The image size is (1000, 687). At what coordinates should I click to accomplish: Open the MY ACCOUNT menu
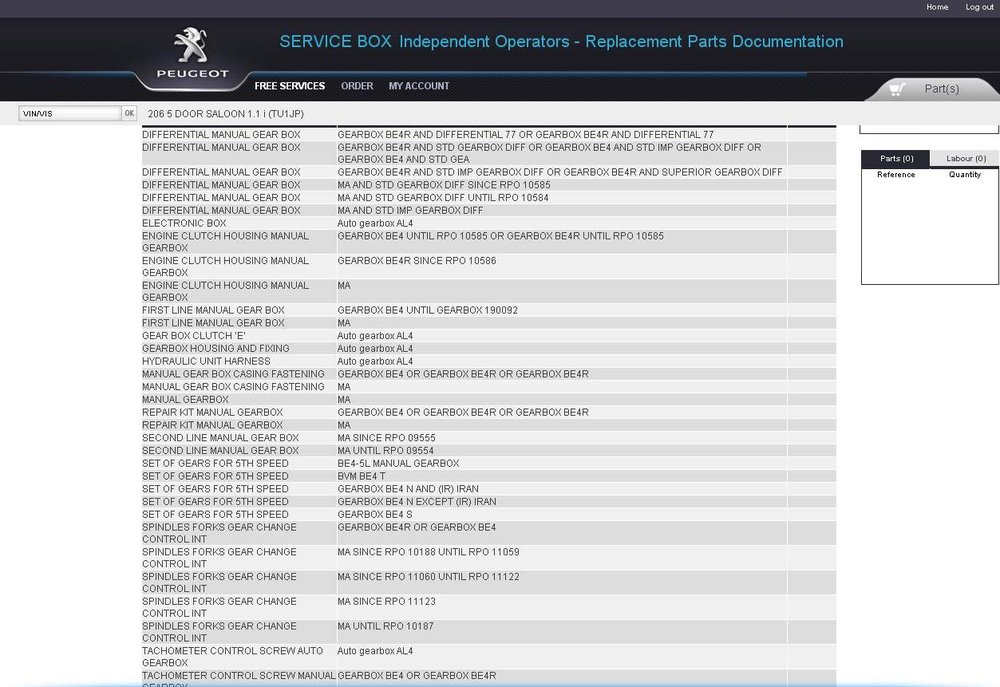click(x=419, y=86)
